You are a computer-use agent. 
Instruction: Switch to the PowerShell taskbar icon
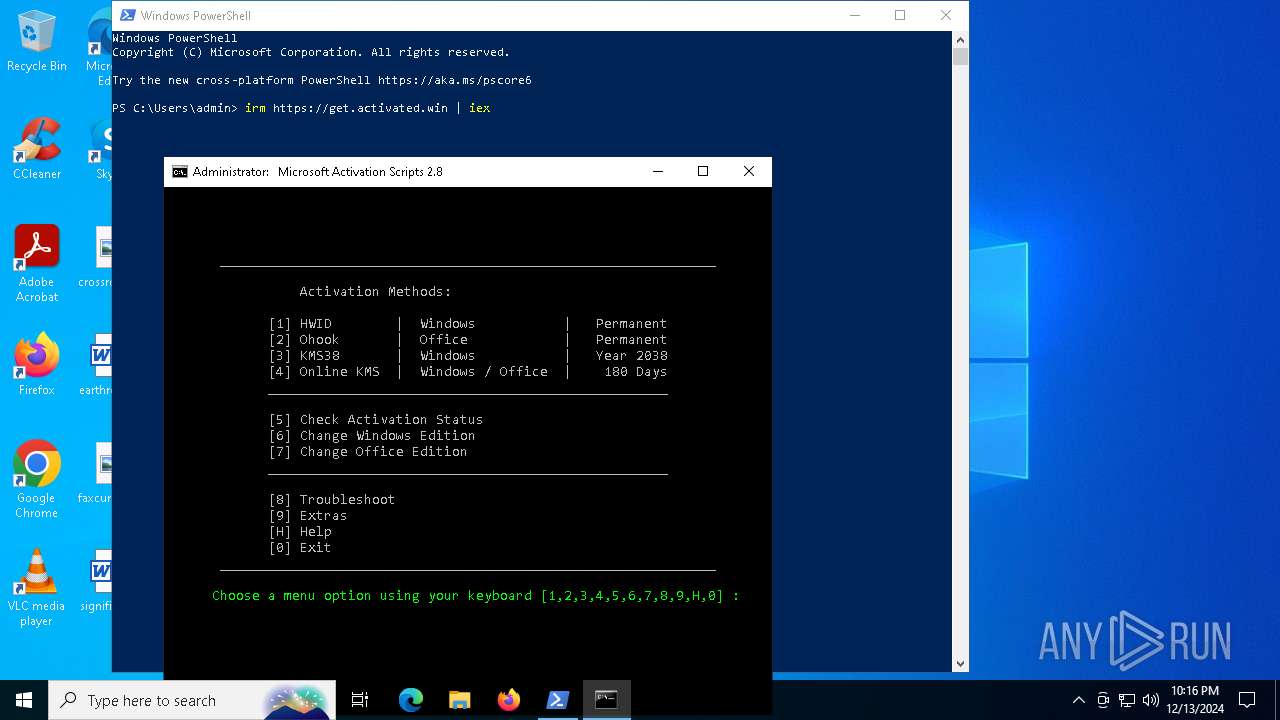pyautogui.click(x=557, y=700)
